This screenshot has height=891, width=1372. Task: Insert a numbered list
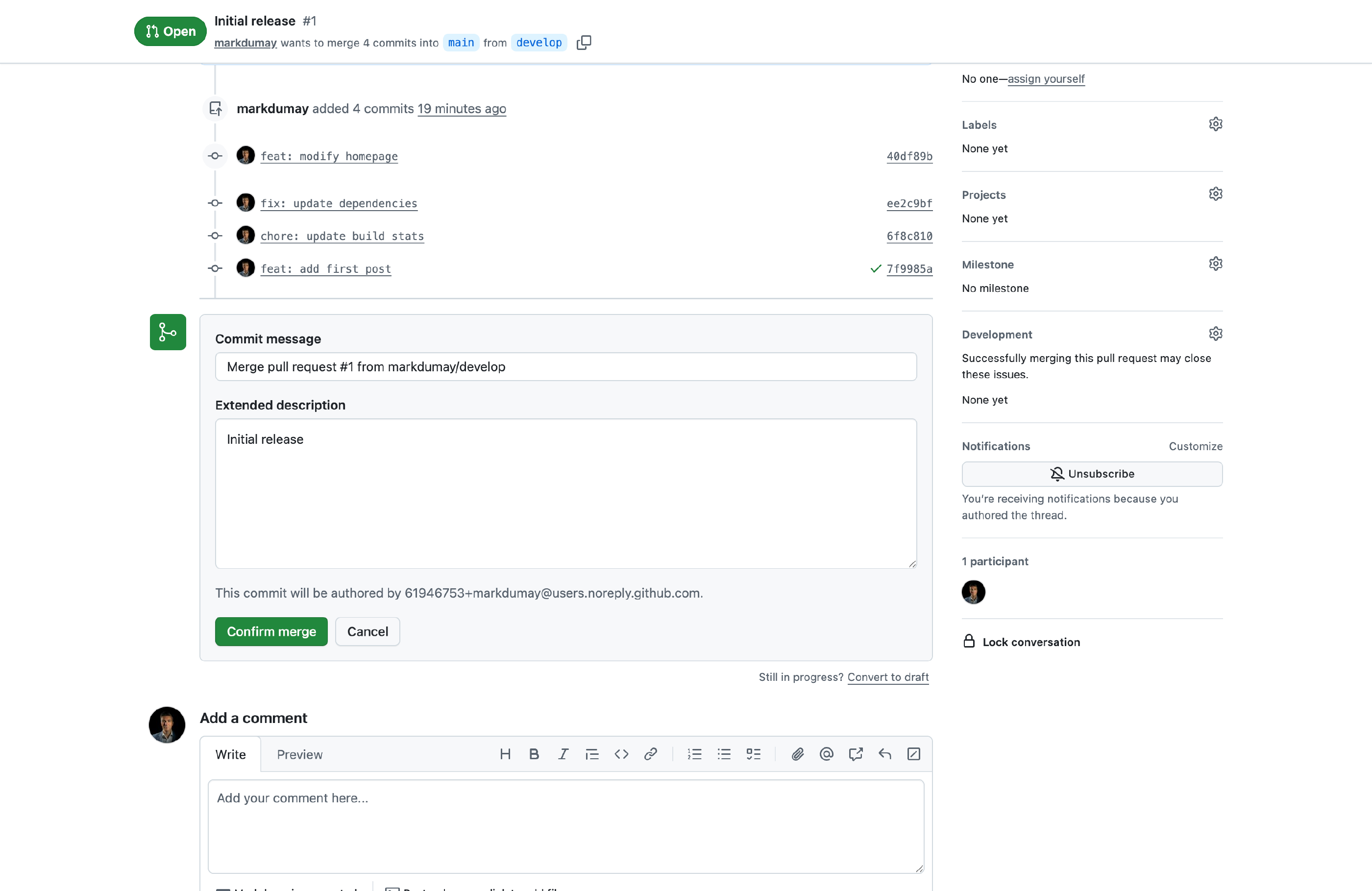pyautogui.click(x=695, y=754)
